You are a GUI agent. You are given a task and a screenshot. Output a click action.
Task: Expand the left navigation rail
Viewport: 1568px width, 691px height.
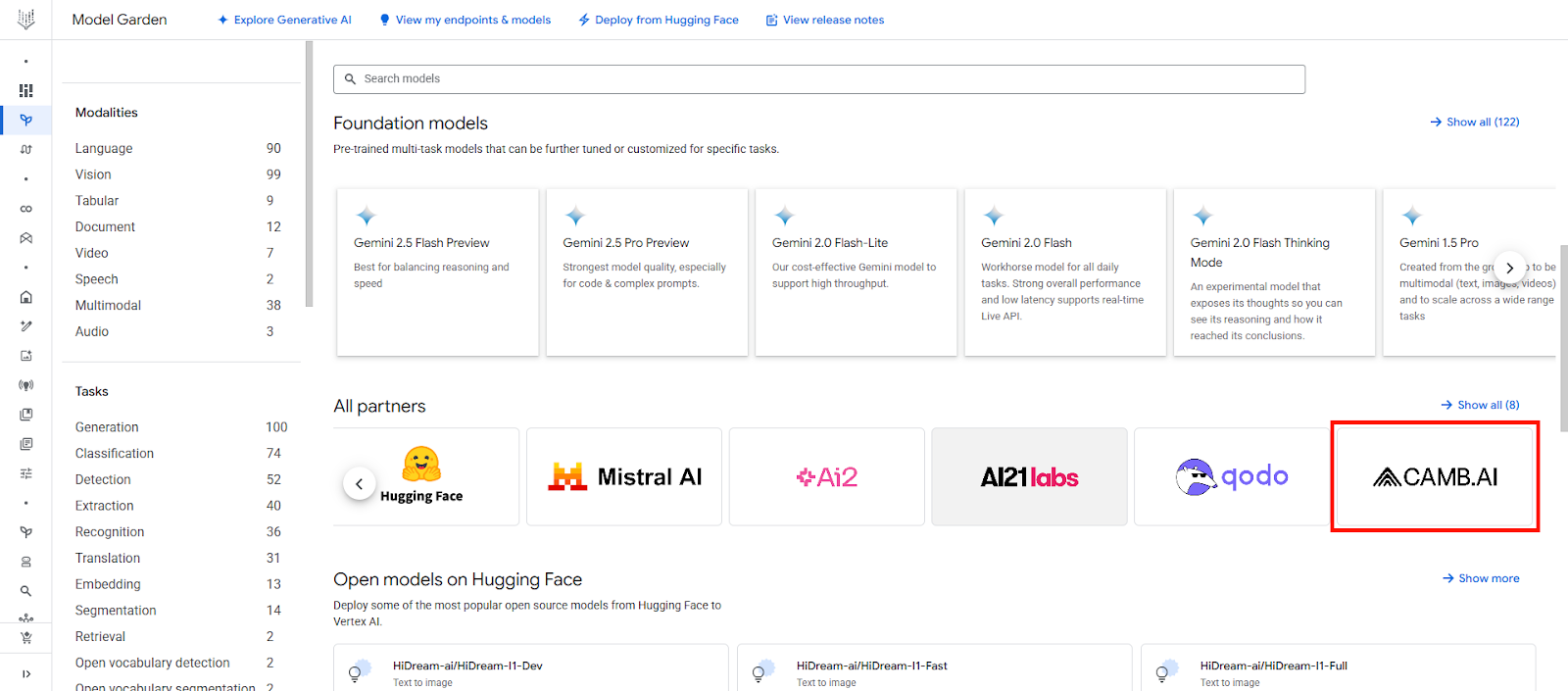click(25, 673)
